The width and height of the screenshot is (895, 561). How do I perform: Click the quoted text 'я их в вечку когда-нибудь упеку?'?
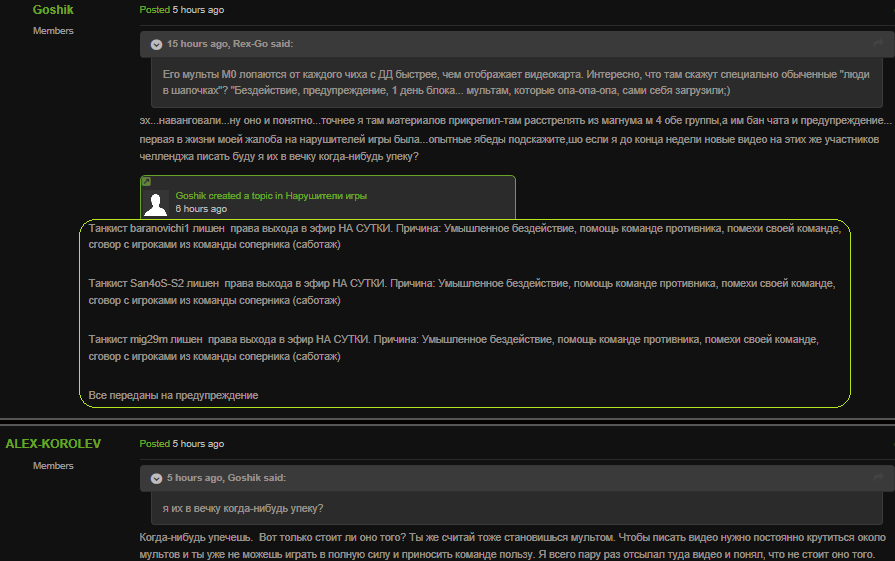[x=243, y=508]
